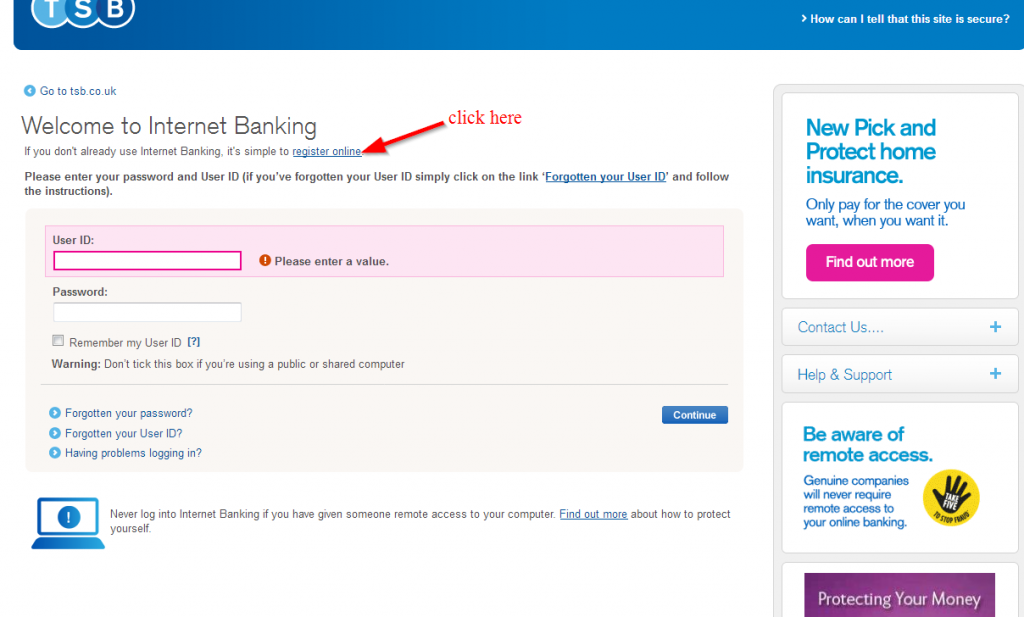Image resolution: width=1024 pixels, height=617 pixels.
Task: Click the blue circle icon beside Go to tsb.co.uk
Action: pos(29,90)
